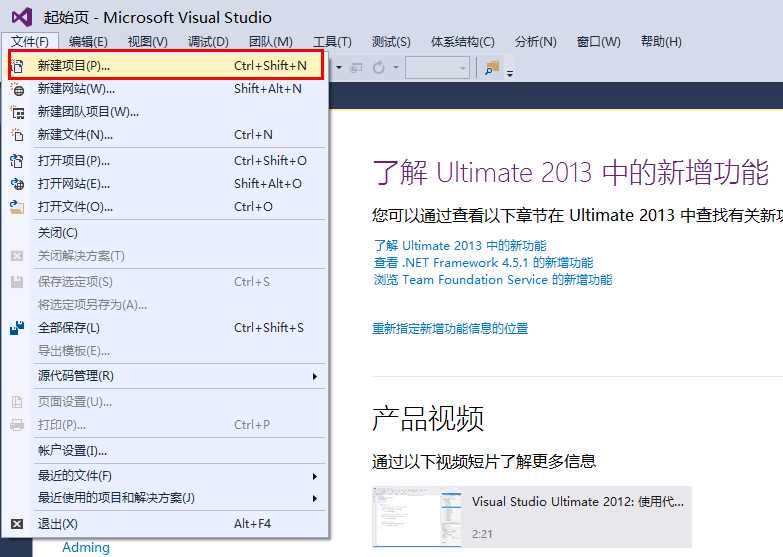Viewport: 783px width, 557px height.
Task: Select 全部保存(L) menu entry
Action: [166, 328]
